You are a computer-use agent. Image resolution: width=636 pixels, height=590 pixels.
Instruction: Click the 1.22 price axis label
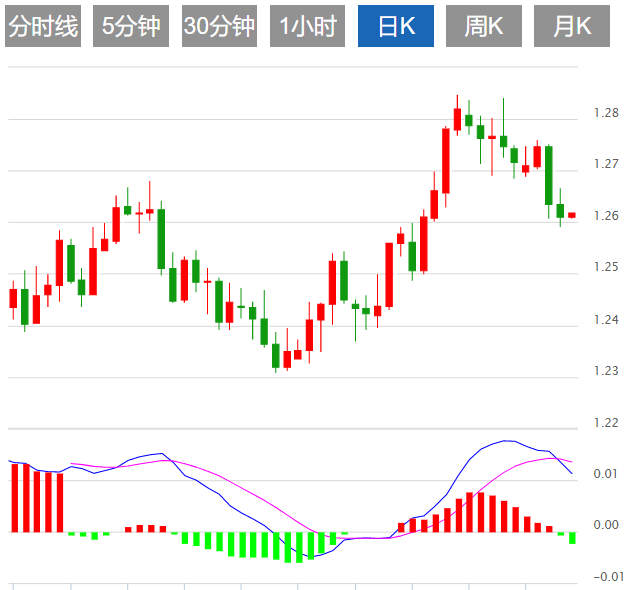pyautogui.click(x=606, y=423)
